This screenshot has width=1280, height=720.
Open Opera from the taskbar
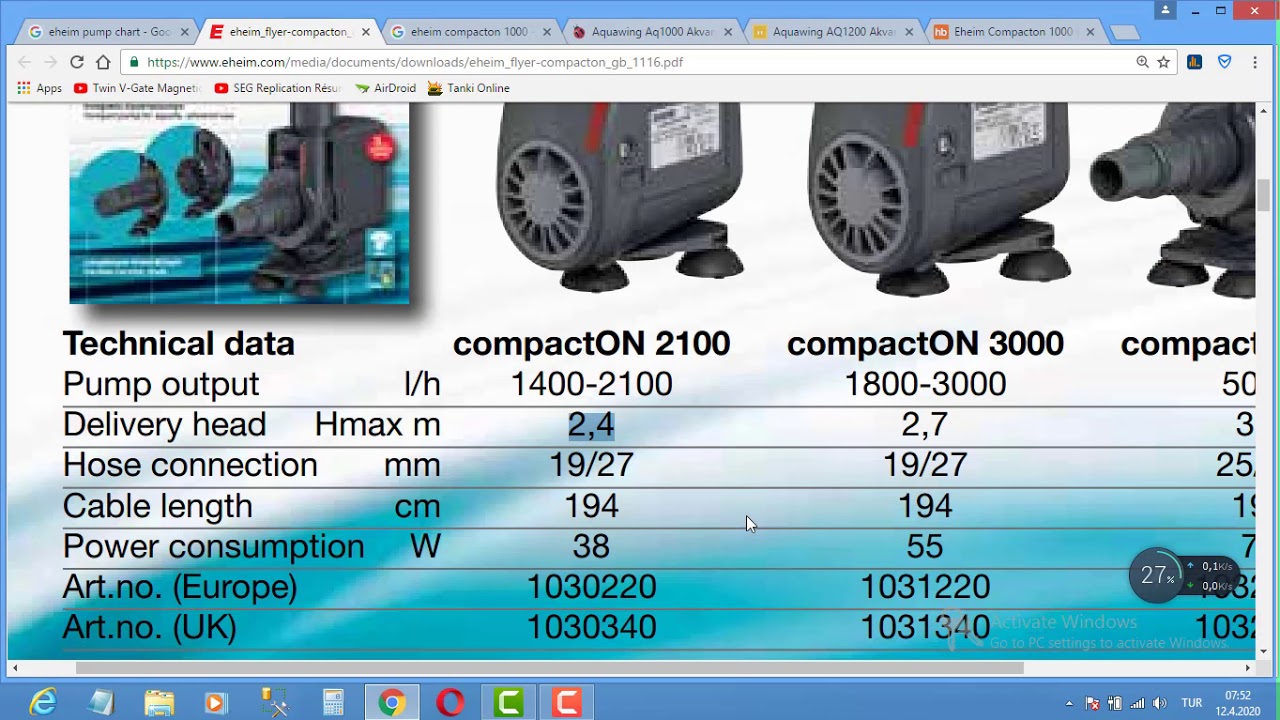coord(450,703)
